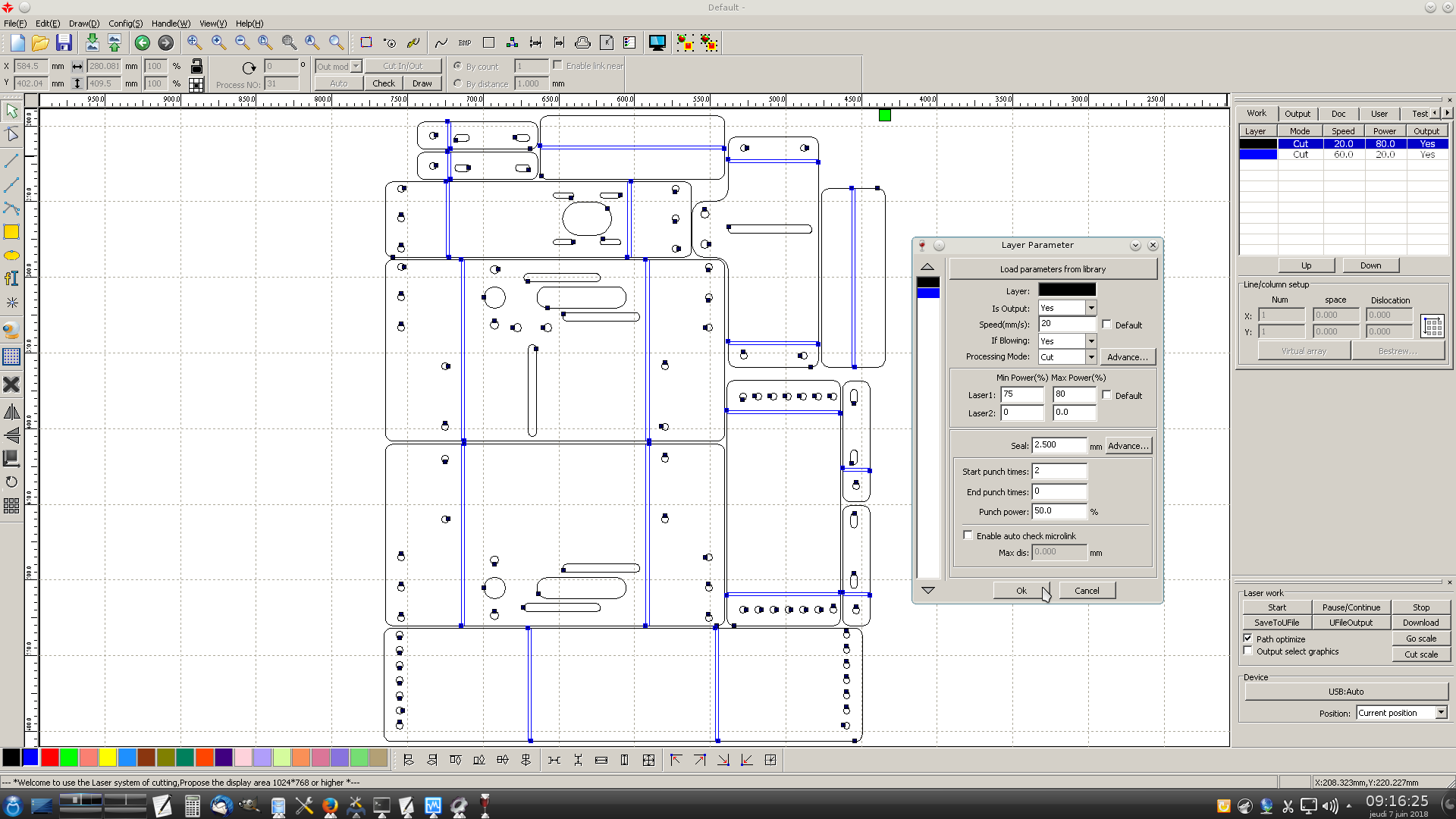1456x819 pixels.
Task: Check the Speed Default checkbox
Action: [x=1106, y=325]
